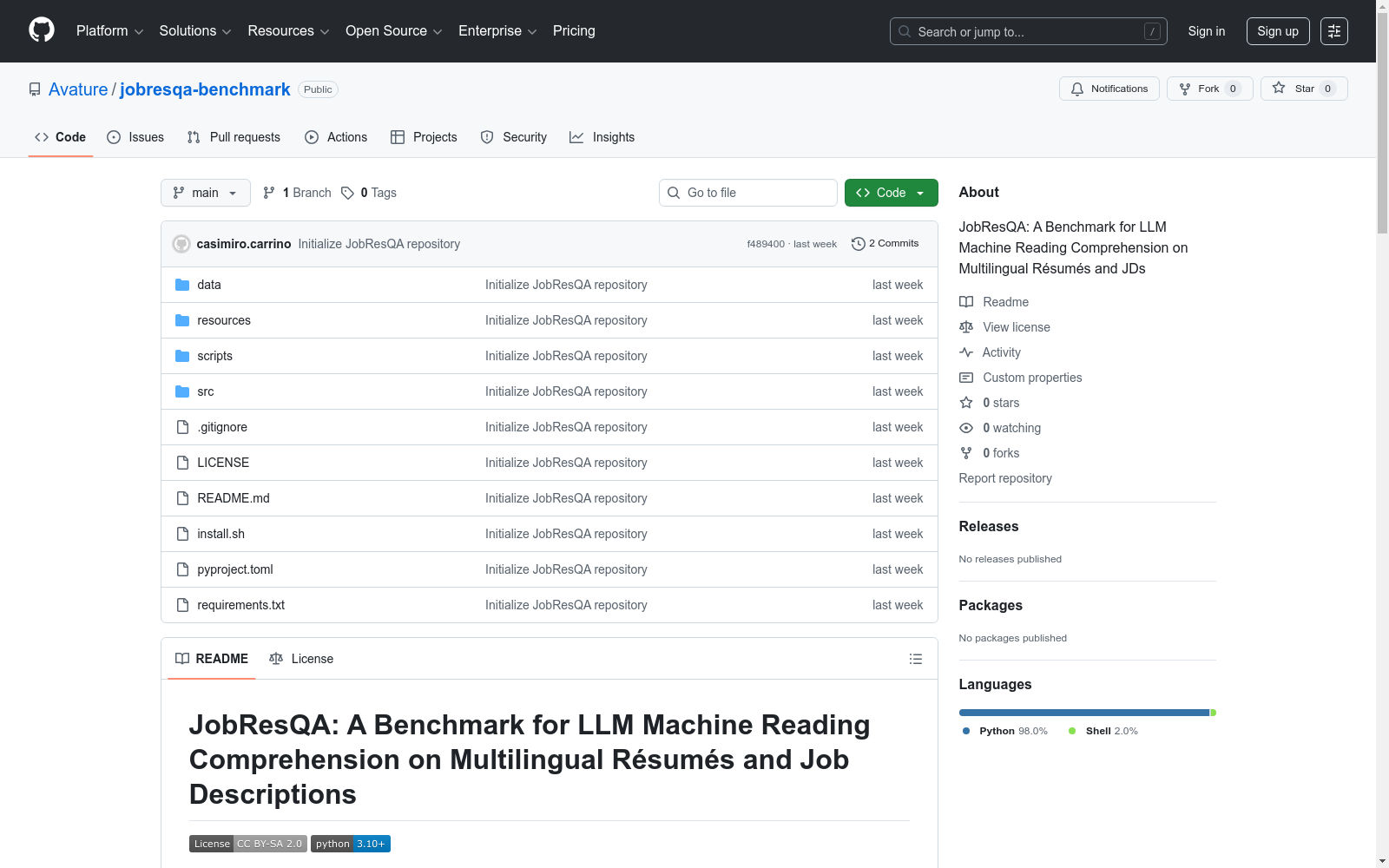Viewport: 1389px width, 868px height.
Task: Open the Issues tab
Action: tap(135, 137)
